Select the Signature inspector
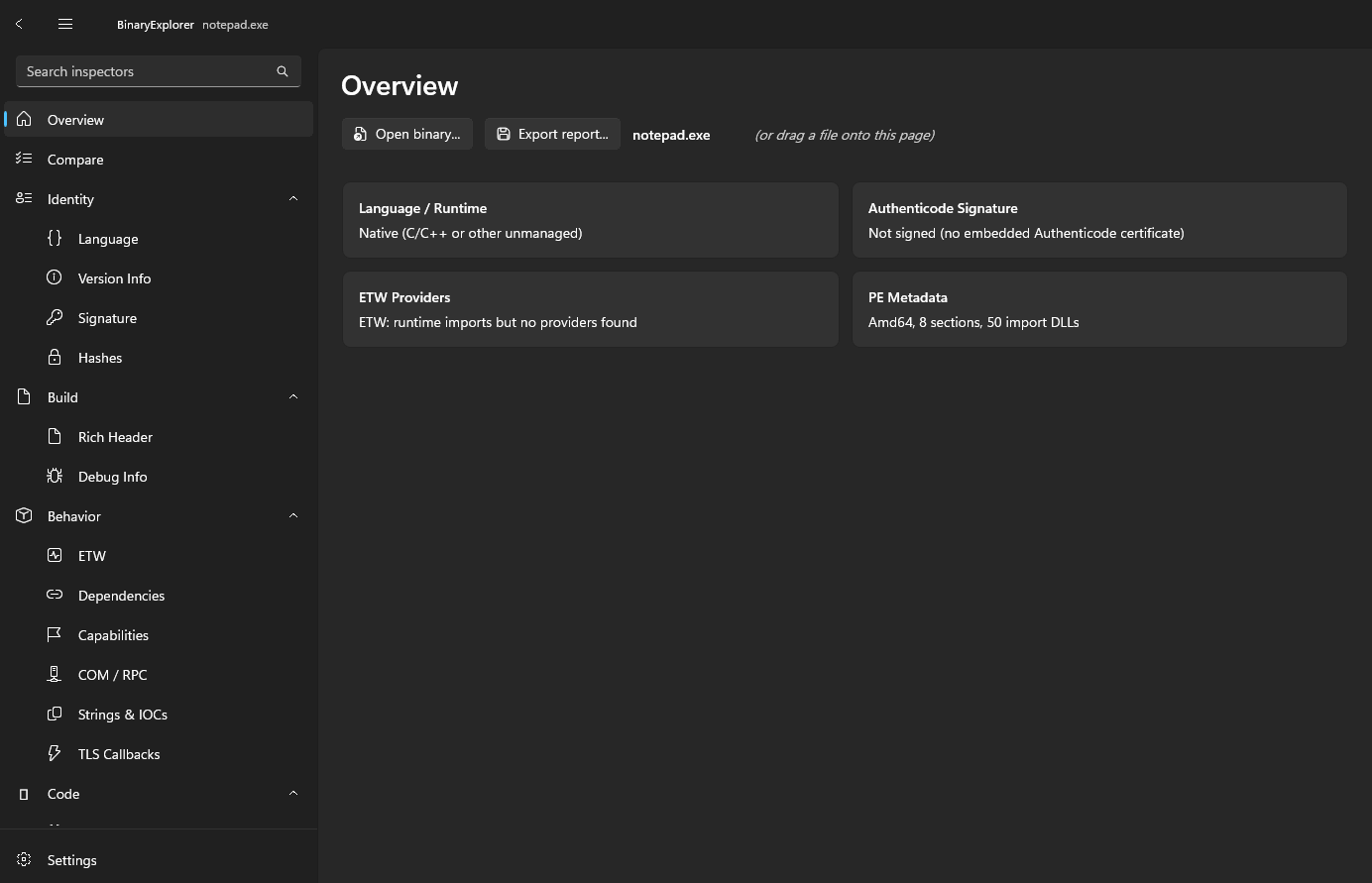The width and height of the screenshot is (1372, 883). (159, 317)
